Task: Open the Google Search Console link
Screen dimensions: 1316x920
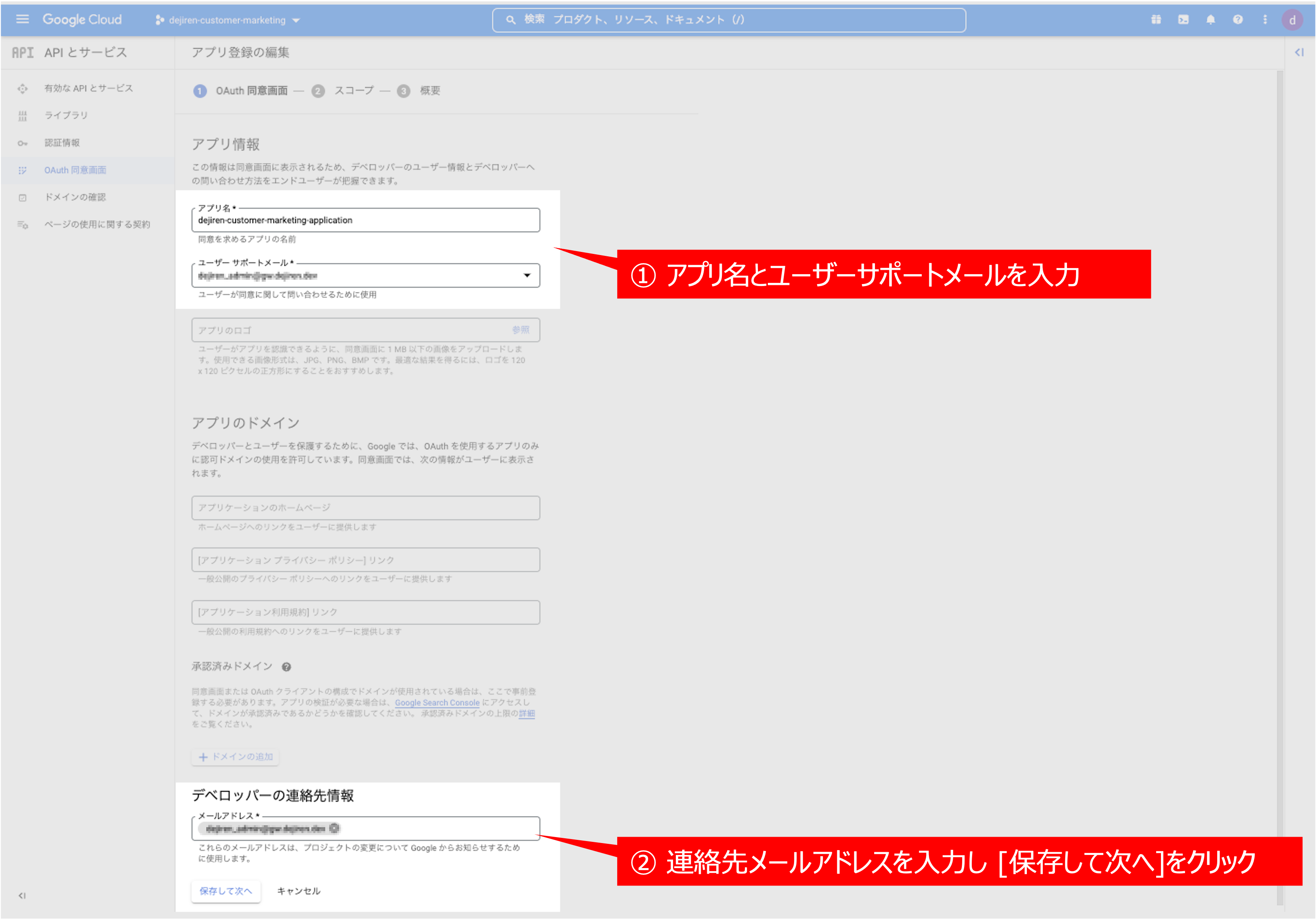Action: 437,703
